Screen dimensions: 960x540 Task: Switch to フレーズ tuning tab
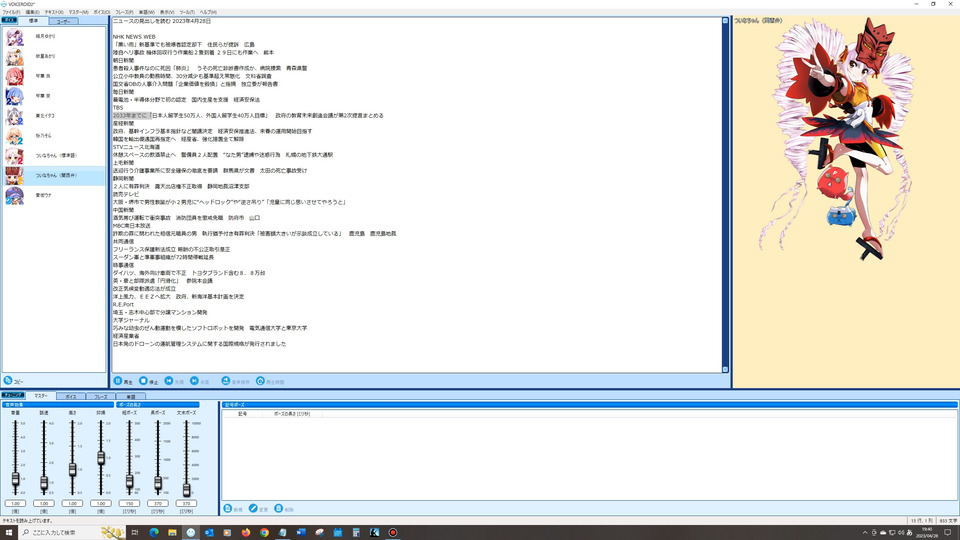pos(100,397)
